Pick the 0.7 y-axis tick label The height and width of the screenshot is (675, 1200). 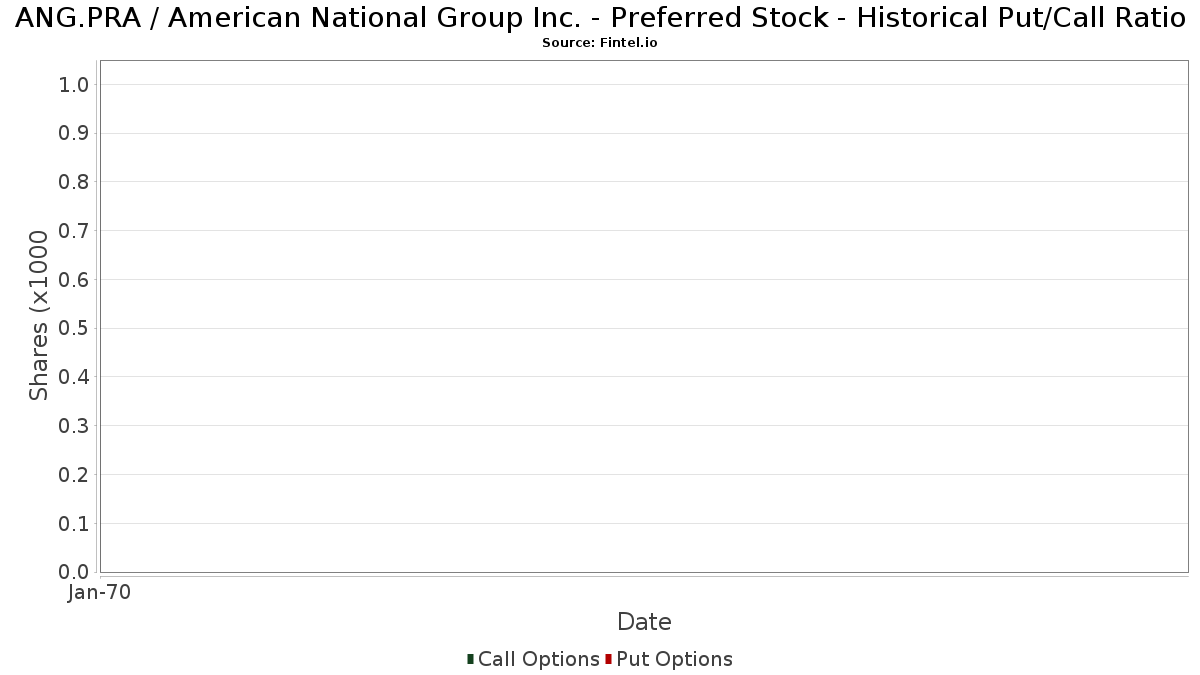coord(74,231)
